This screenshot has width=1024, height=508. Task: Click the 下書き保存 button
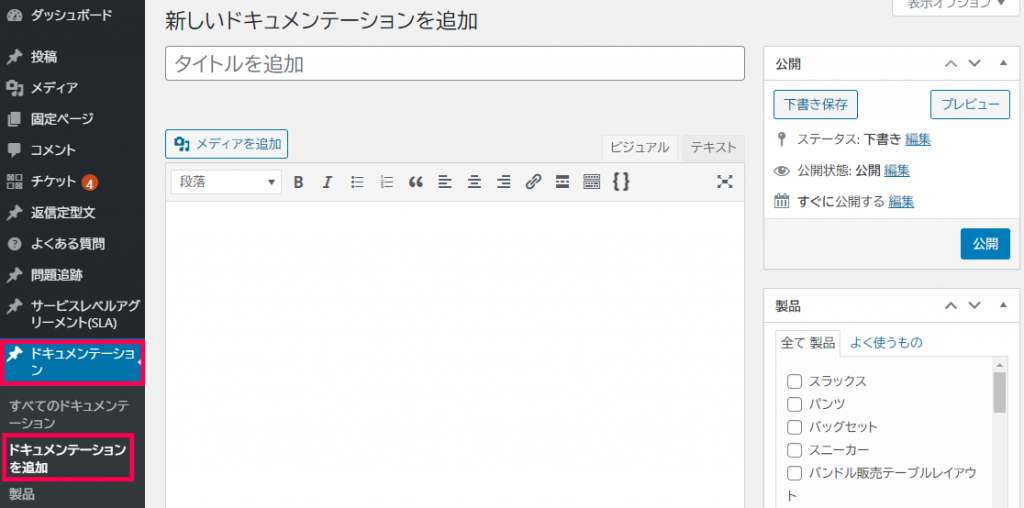click(815, 104)
